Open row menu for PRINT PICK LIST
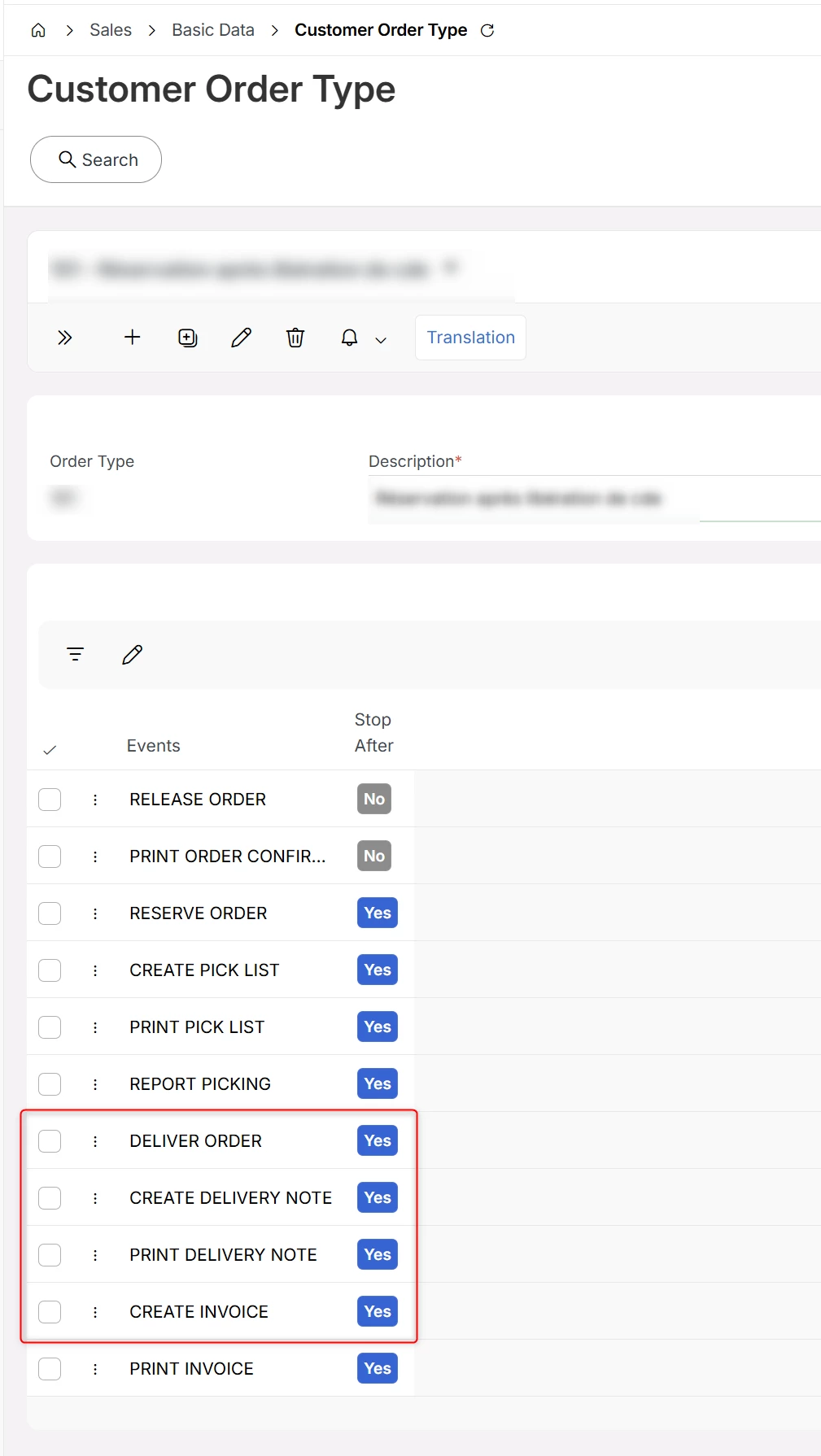Image resolution: width=821 pixels, height=1456 pixels. pyautogui.click(x=95, y=1027)
